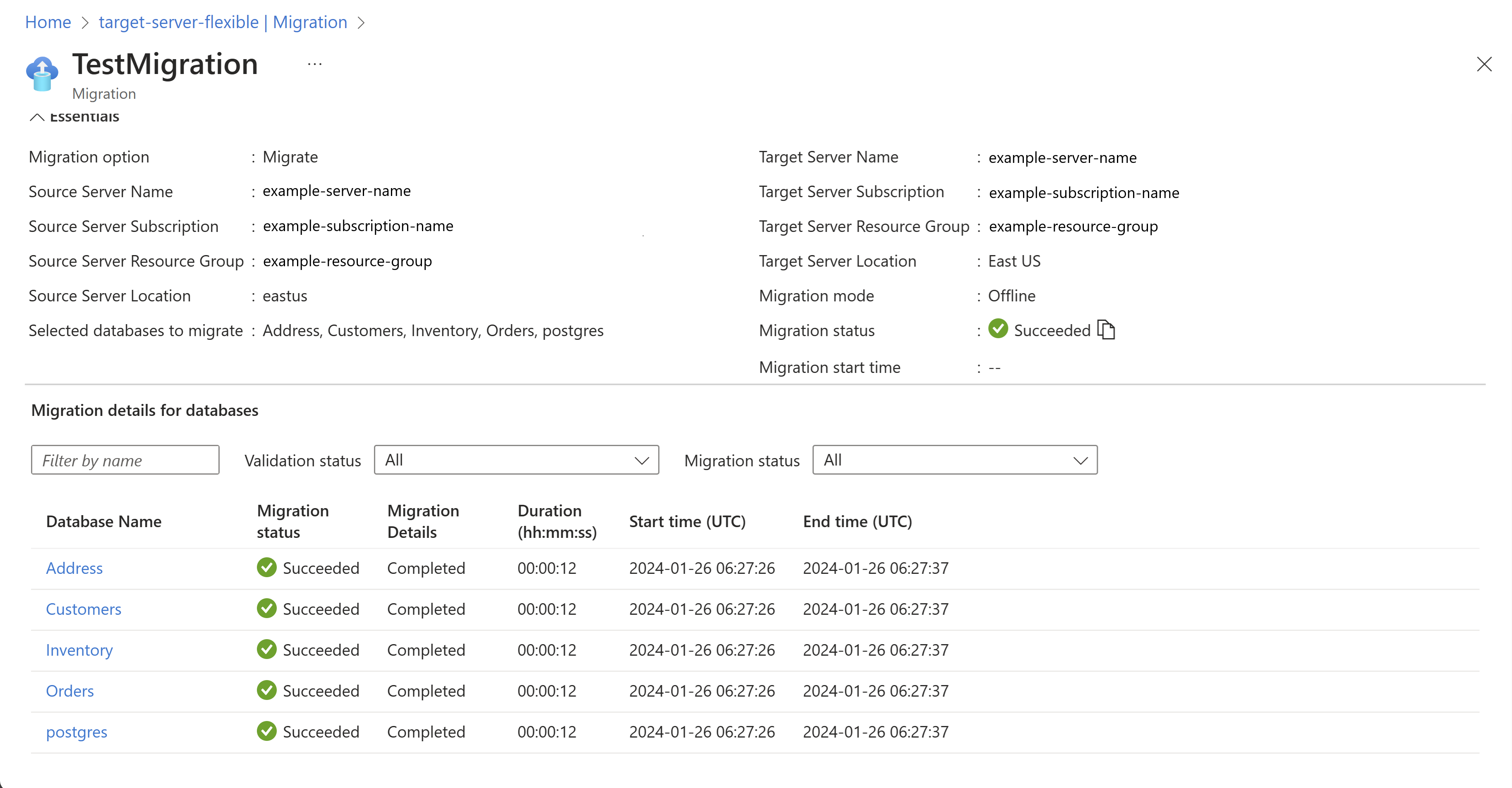Viewport: 1512px width, 788px height.
Task: Open the Inventory database link
Action: pos(79,650)
